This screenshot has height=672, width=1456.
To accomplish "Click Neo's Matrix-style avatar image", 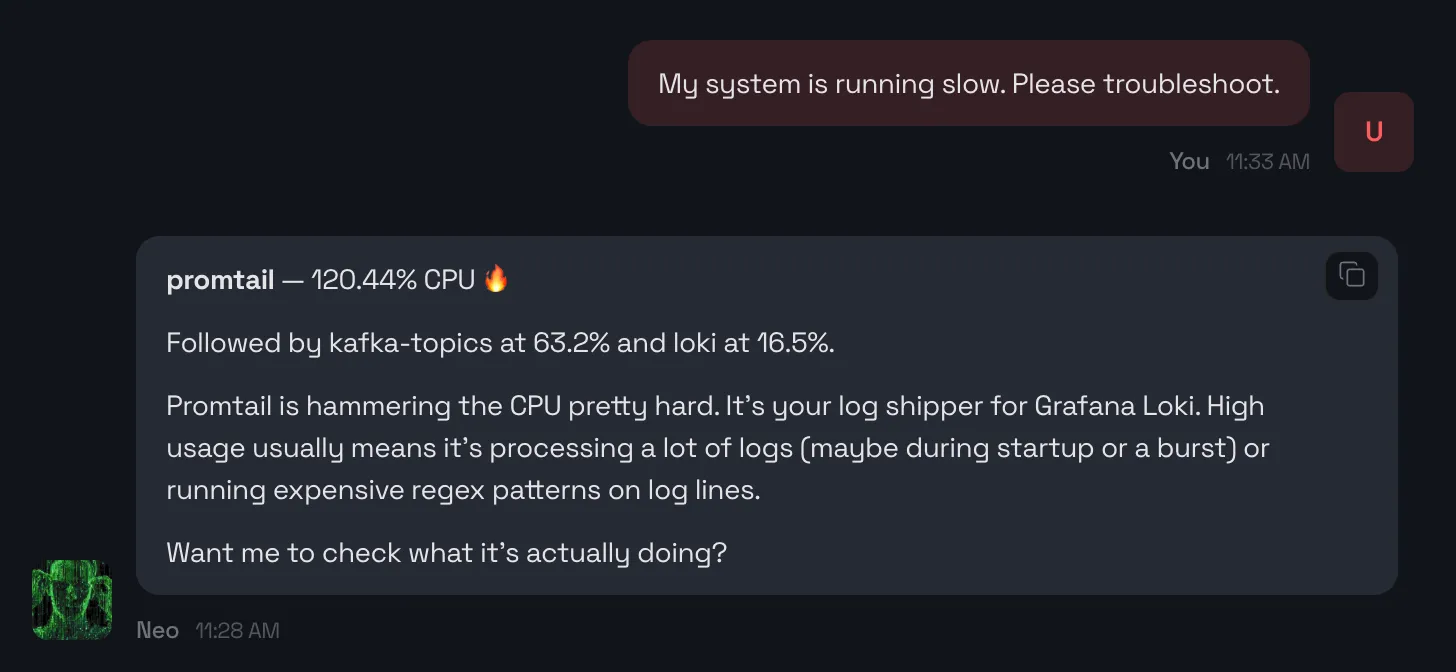I will pyautogui.click(x=71, y=600).
